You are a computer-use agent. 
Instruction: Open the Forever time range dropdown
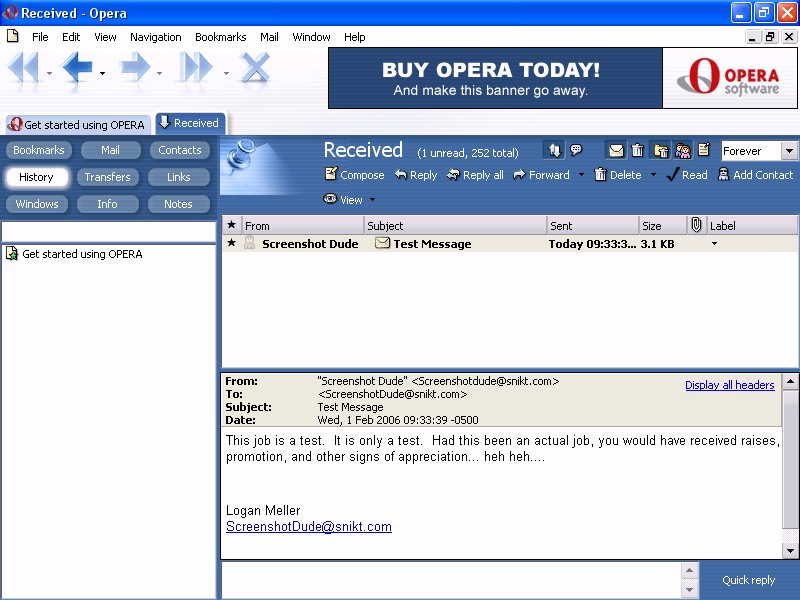(758, 151)
